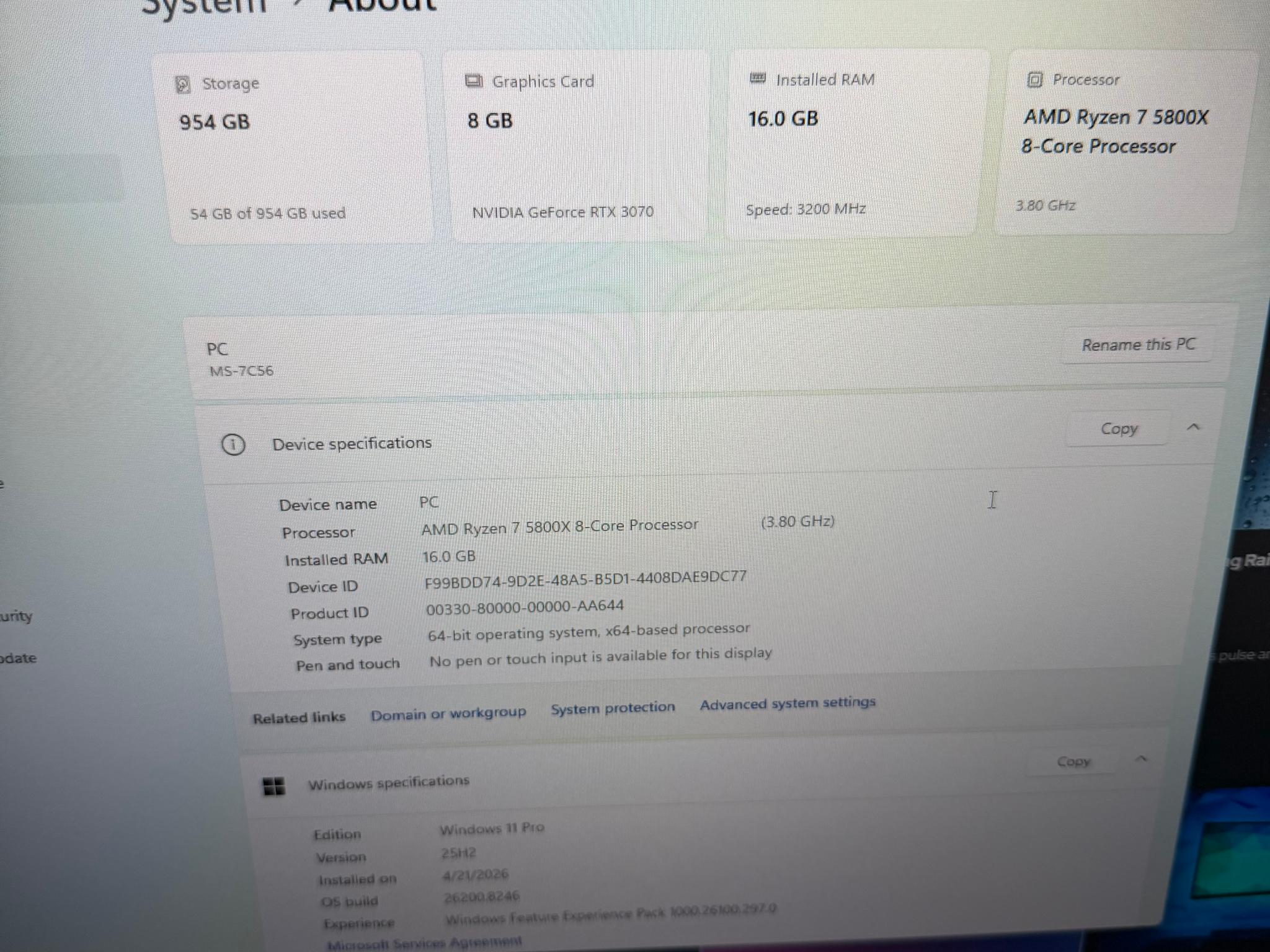Open the Domain or workgroup link

(x=448, y=714)
